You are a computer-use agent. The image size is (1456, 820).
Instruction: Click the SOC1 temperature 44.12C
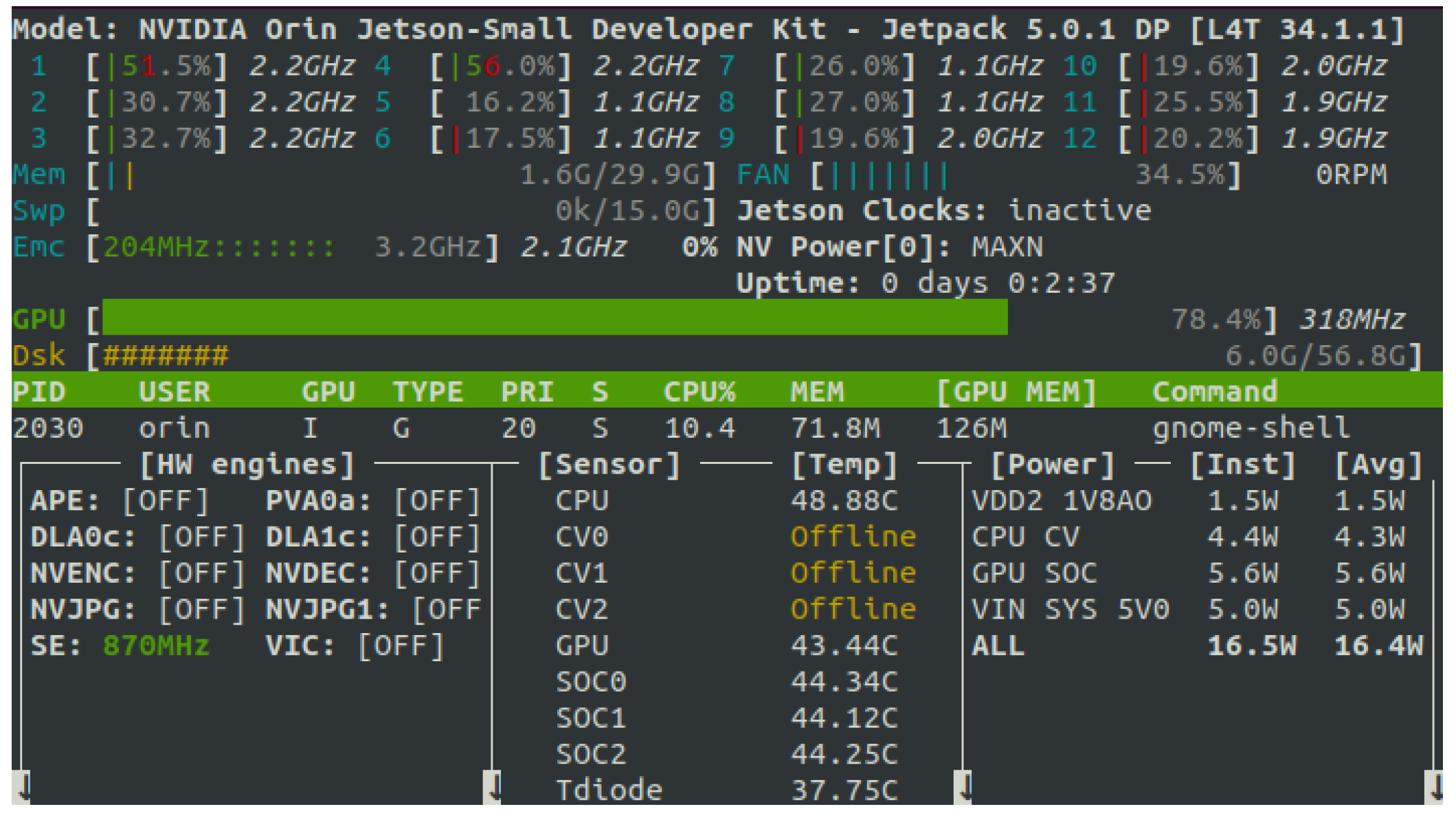pyautogui.click(x=844, y=718)
